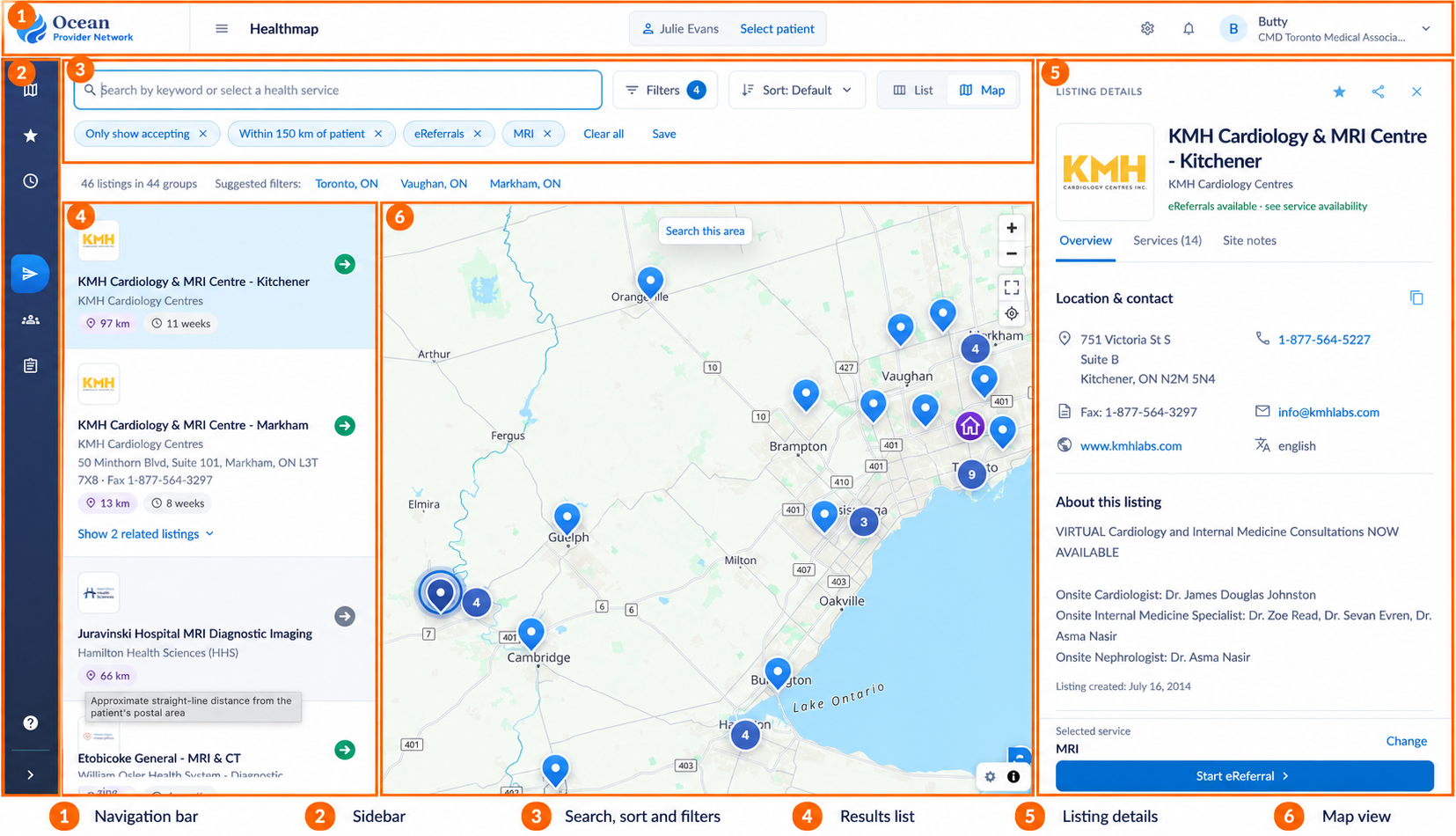
Task: Open the Site notes tab
Action: 1249,241
